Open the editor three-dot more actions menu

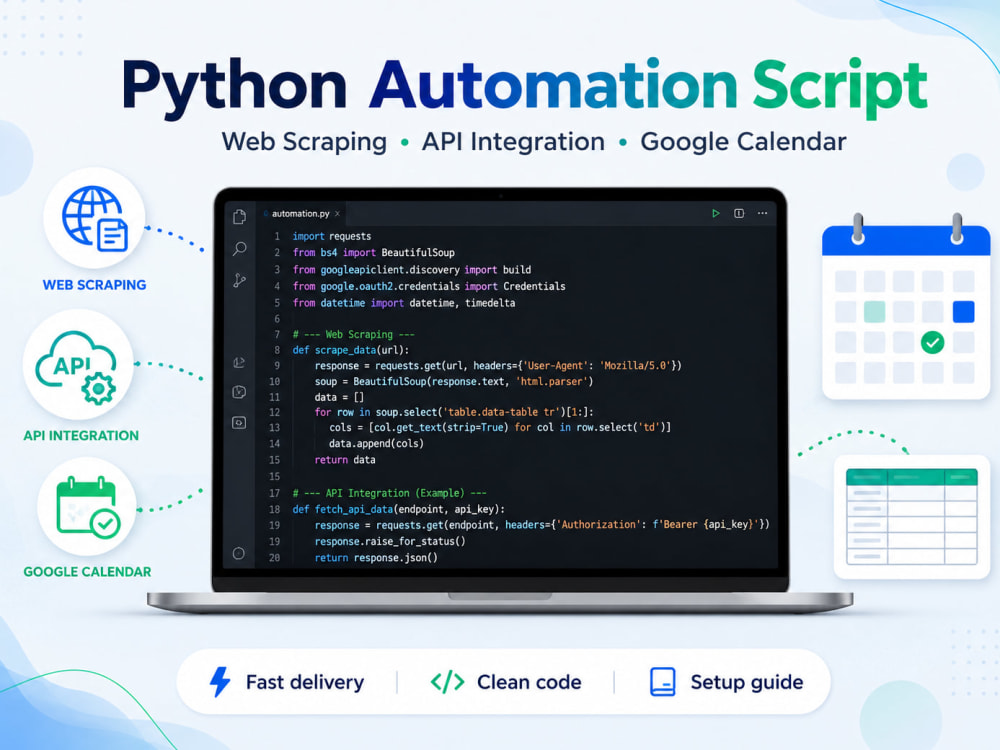(762, 213)
